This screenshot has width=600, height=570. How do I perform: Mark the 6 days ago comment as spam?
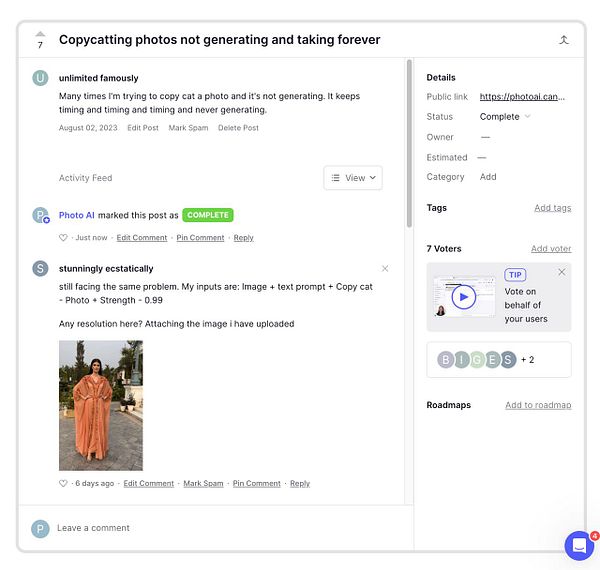tap(203, 483)
